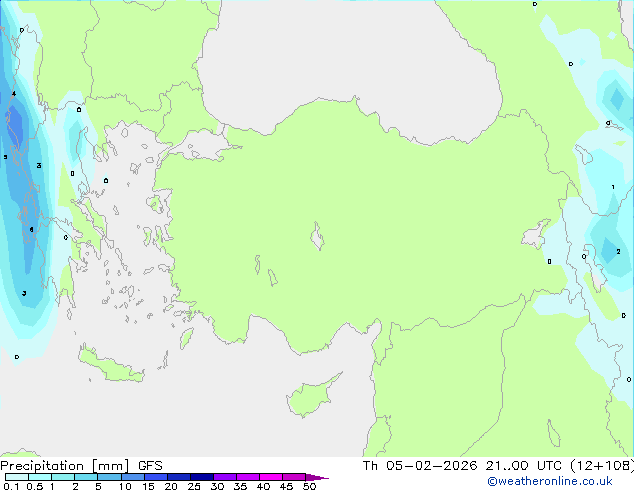
Task: Click the precipitation value '6' on map
Action: [32, 230]
